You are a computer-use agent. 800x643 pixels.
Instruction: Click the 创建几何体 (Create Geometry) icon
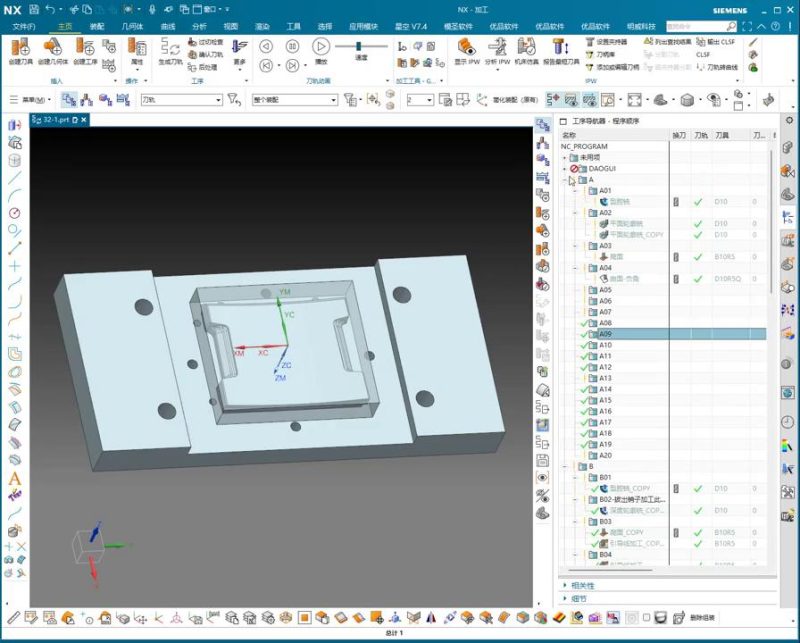click(53, 48)
